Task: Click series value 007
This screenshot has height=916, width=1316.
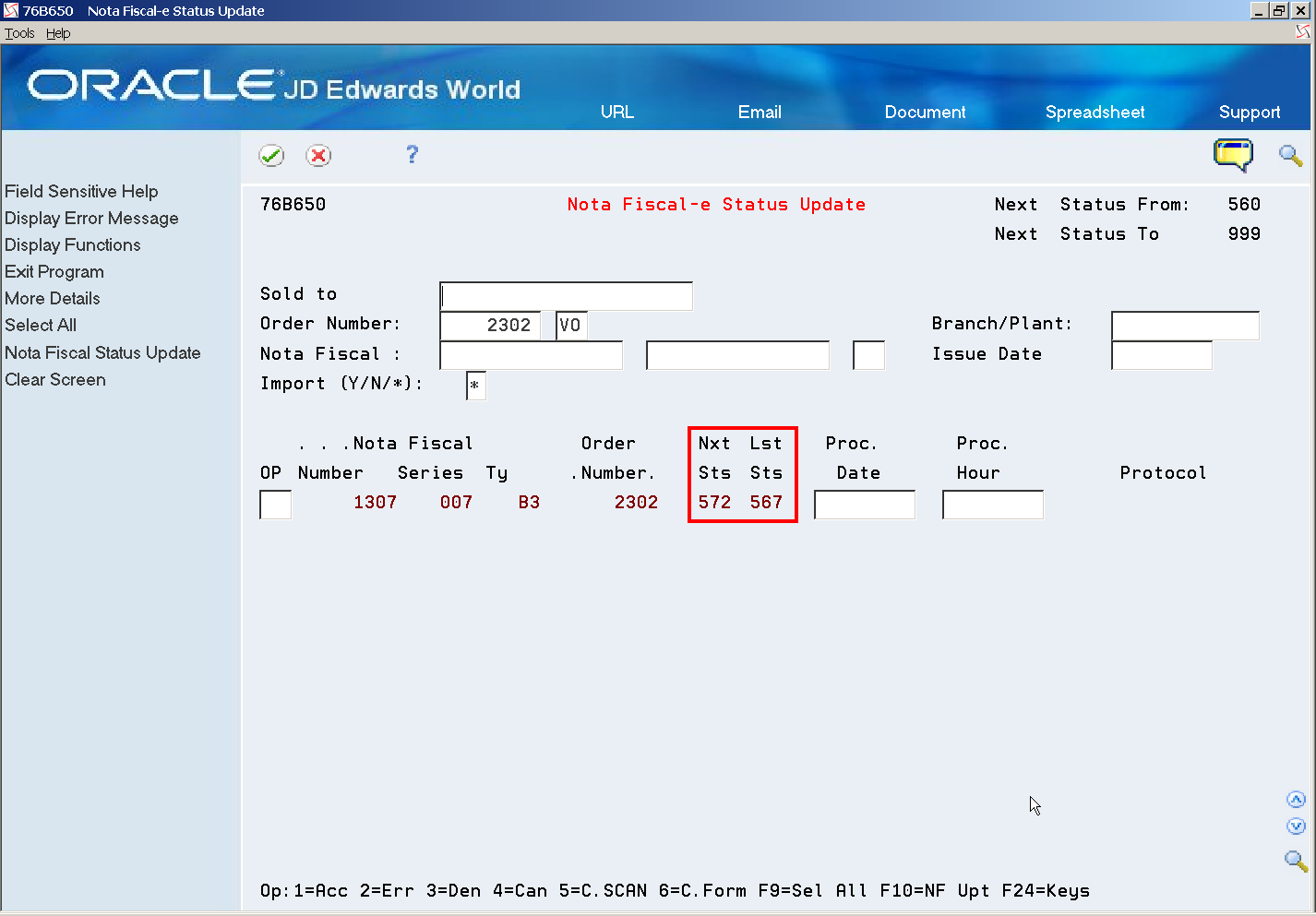Action: (x=456, y=503)
